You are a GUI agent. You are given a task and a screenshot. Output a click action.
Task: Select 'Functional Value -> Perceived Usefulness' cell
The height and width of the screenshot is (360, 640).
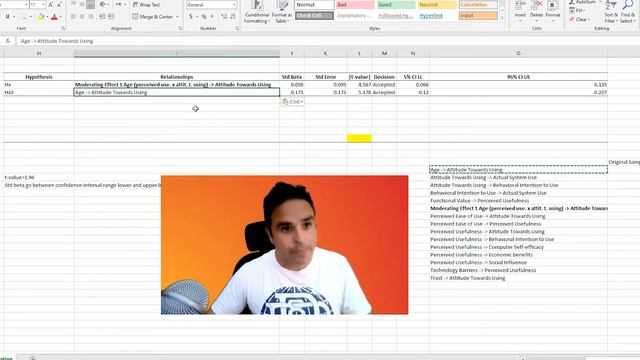pyautogui.click(x=518, y=201)
